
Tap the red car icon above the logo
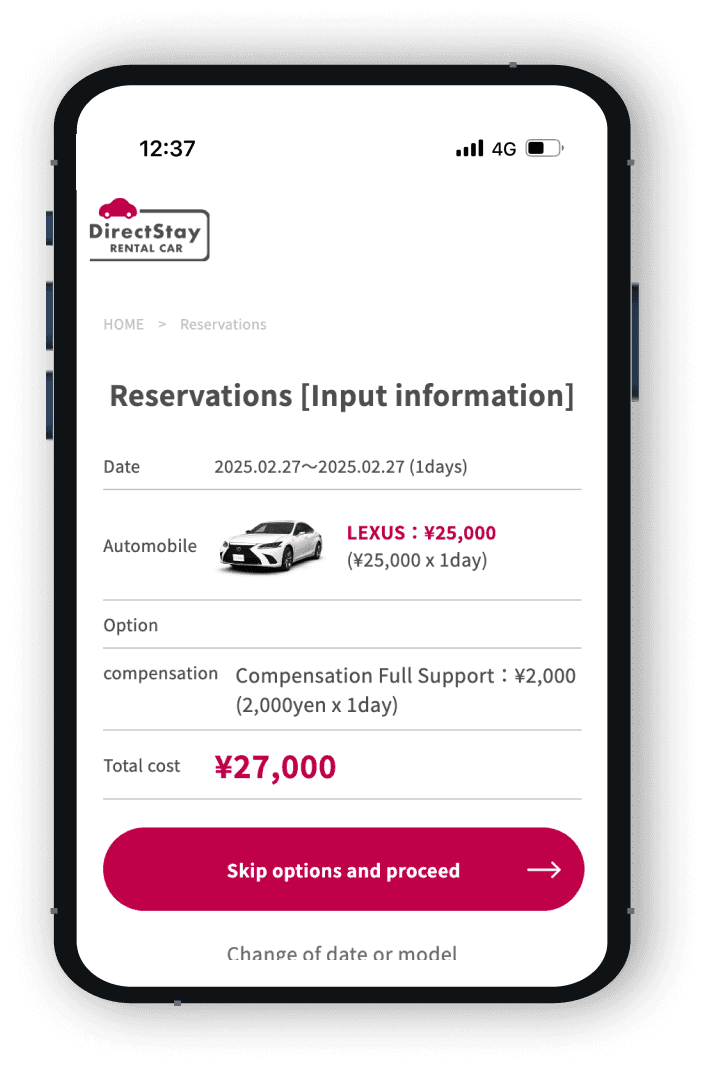click(x=118, y=208)
